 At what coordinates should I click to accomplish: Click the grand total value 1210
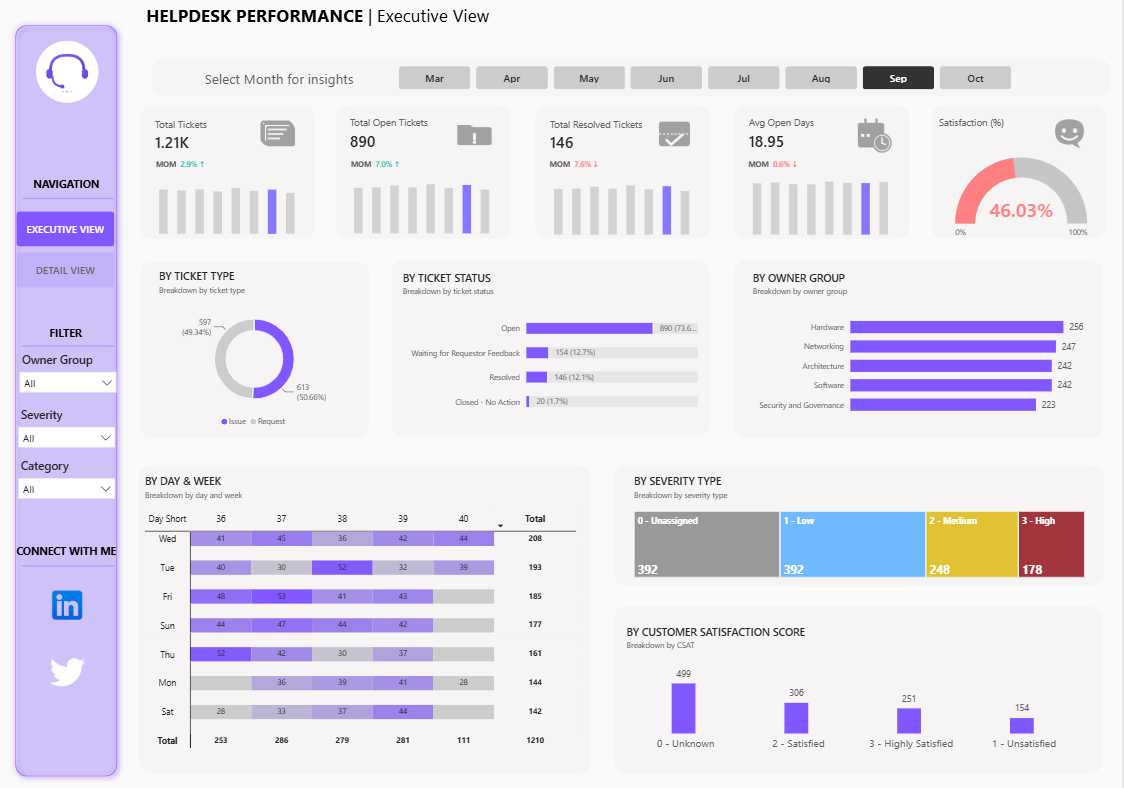(x=535, y=740)
